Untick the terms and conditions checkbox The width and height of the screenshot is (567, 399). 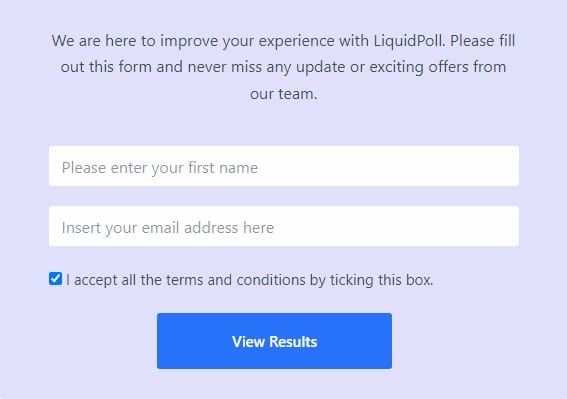(55, 279)
